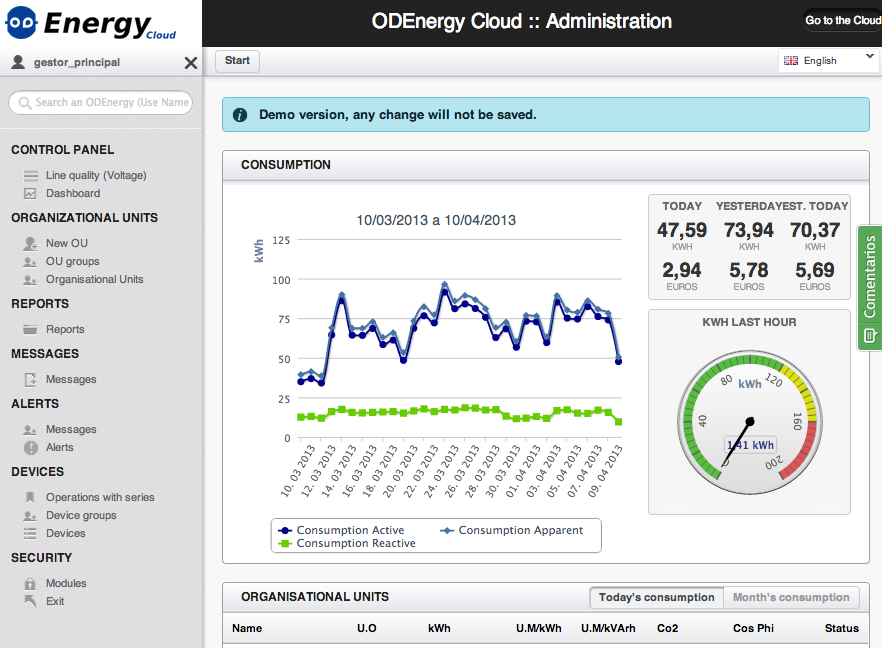The height and width of the screenshot is (648, 882).
Task: Switch to Today's consumption tab
Action: (656, 598)
